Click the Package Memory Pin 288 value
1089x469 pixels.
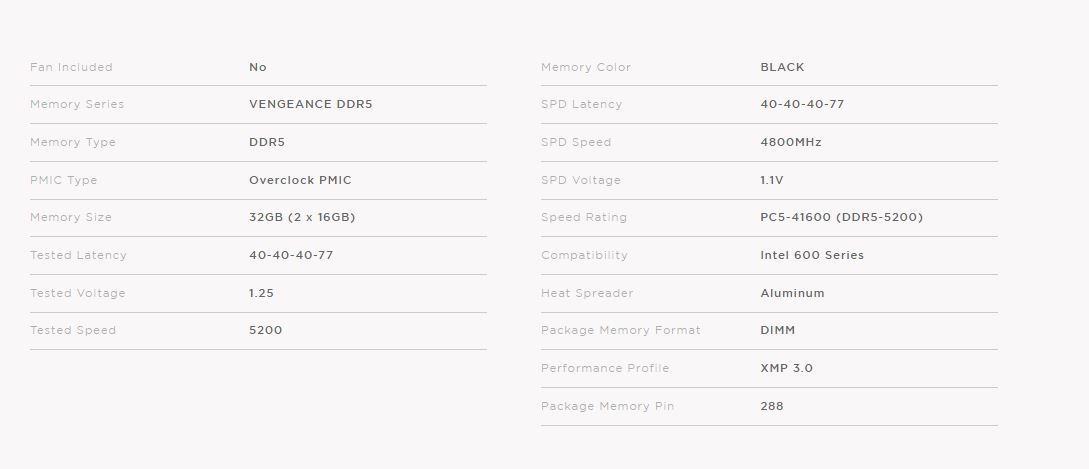(x=771, y=406)
